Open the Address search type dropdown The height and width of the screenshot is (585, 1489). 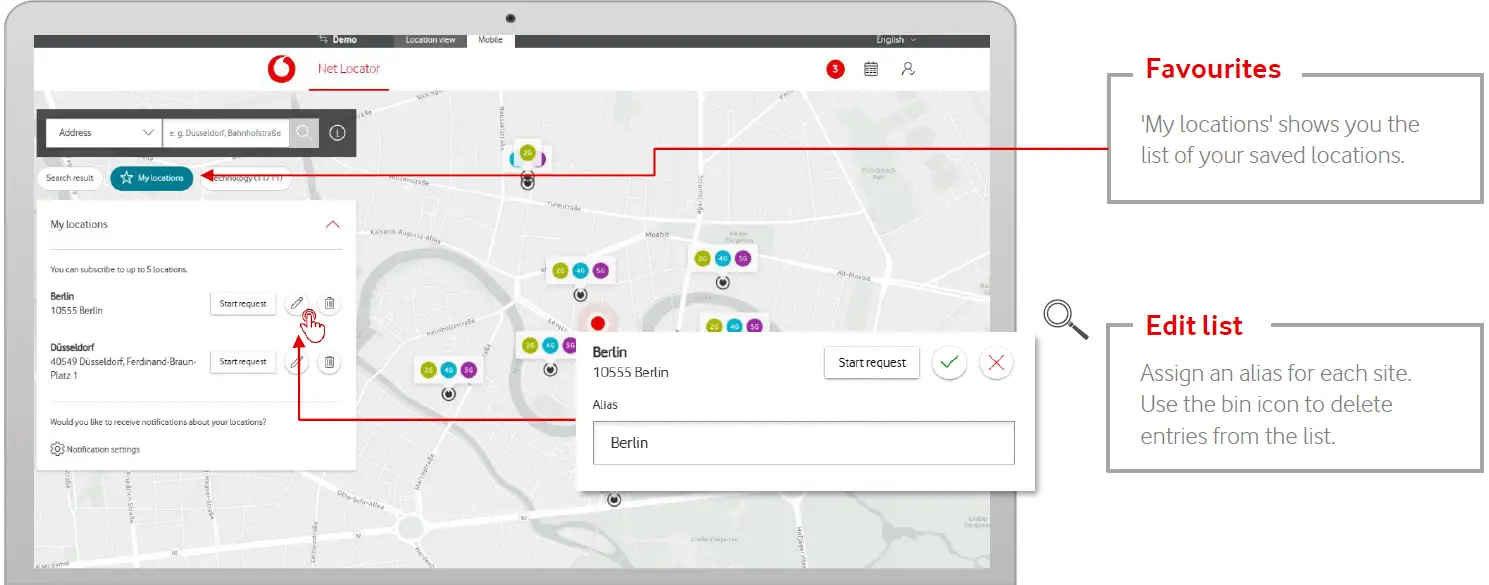click(105, 132)
